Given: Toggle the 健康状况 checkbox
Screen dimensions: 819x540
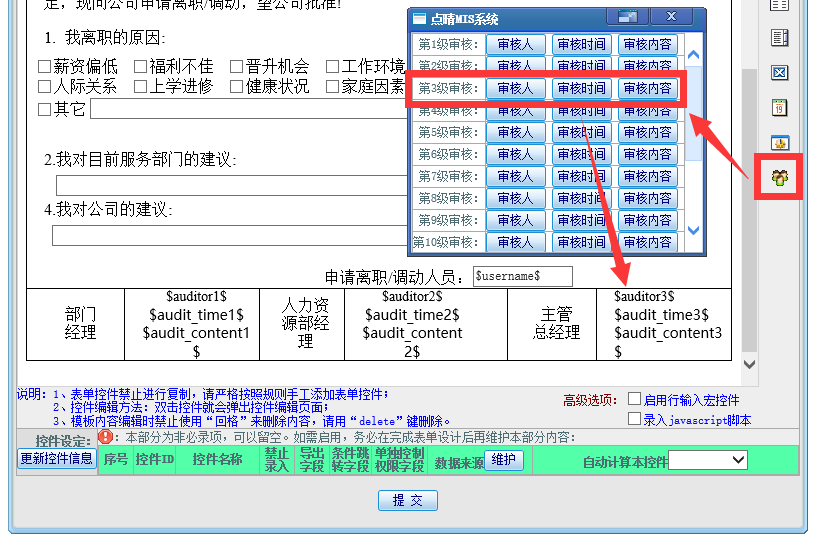Looking at the screenshot, I should click(237, 86).
